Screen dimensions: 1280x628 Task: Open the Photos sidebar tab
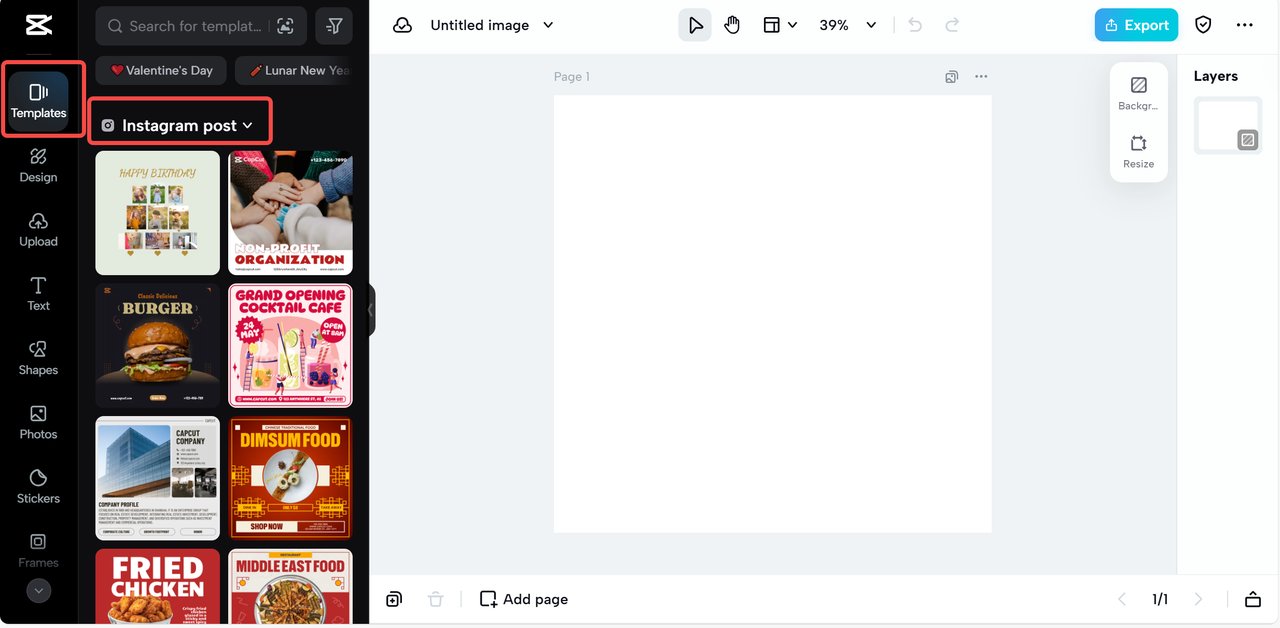38,422
